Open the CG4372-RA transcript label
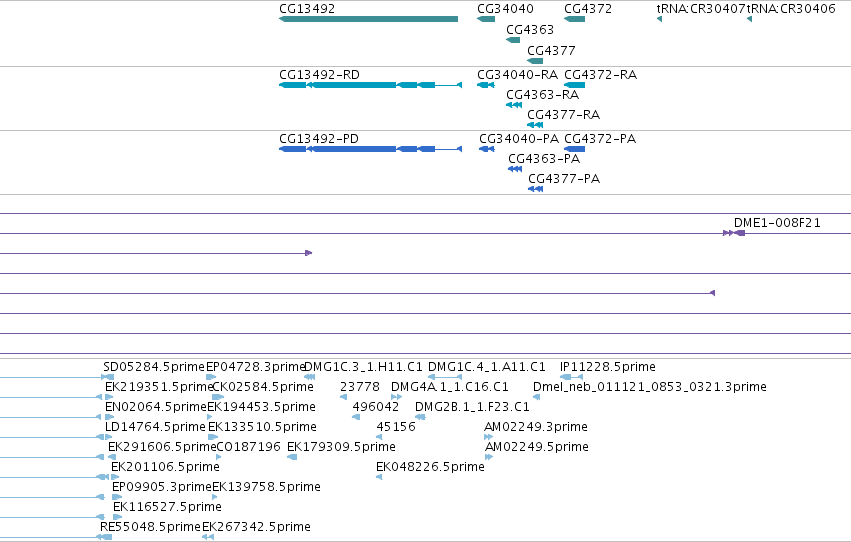This screenshot has height=542, width=851. pos(600,74)
